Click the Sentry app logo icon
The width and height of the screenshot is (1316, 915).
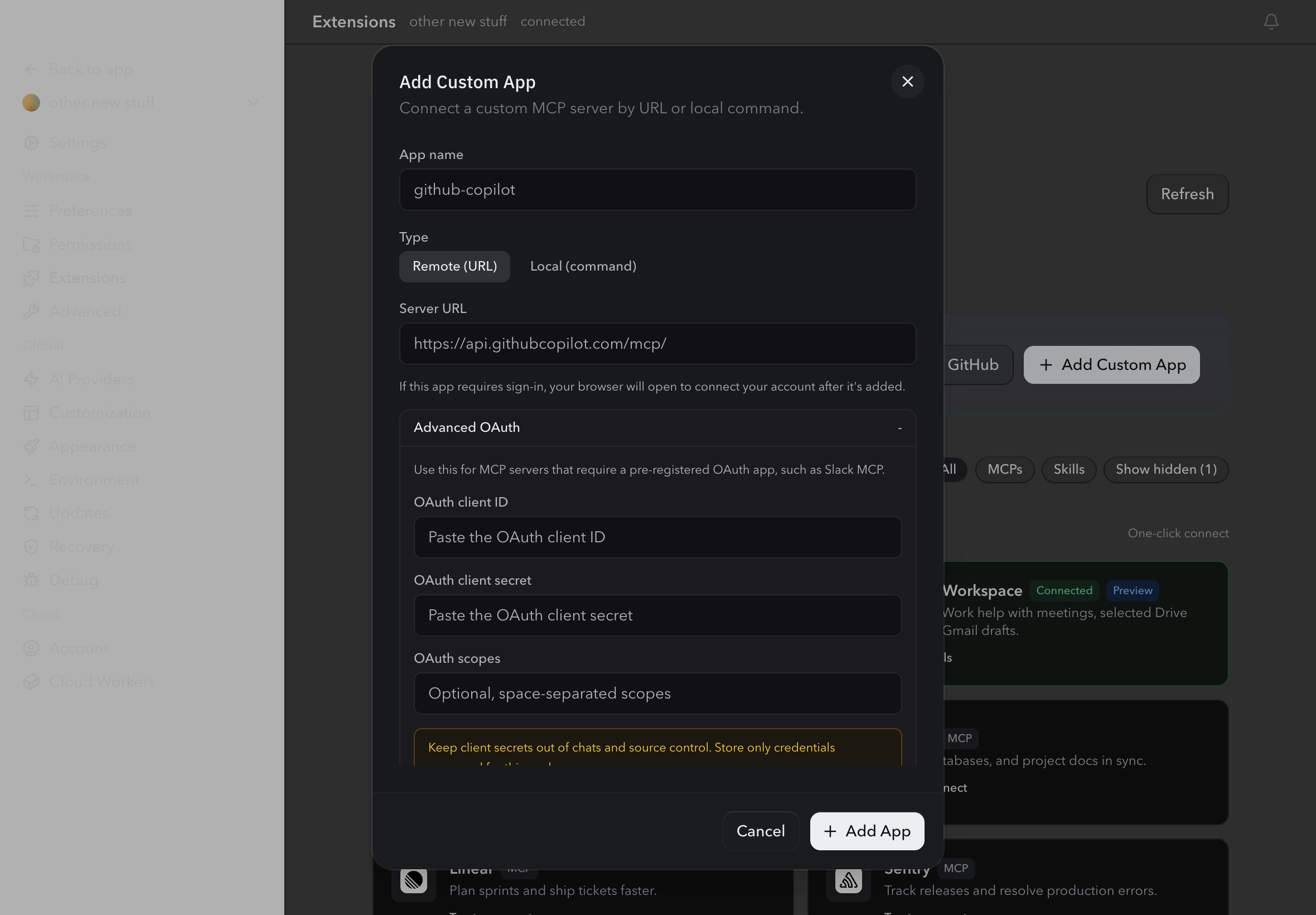(848, 880)
